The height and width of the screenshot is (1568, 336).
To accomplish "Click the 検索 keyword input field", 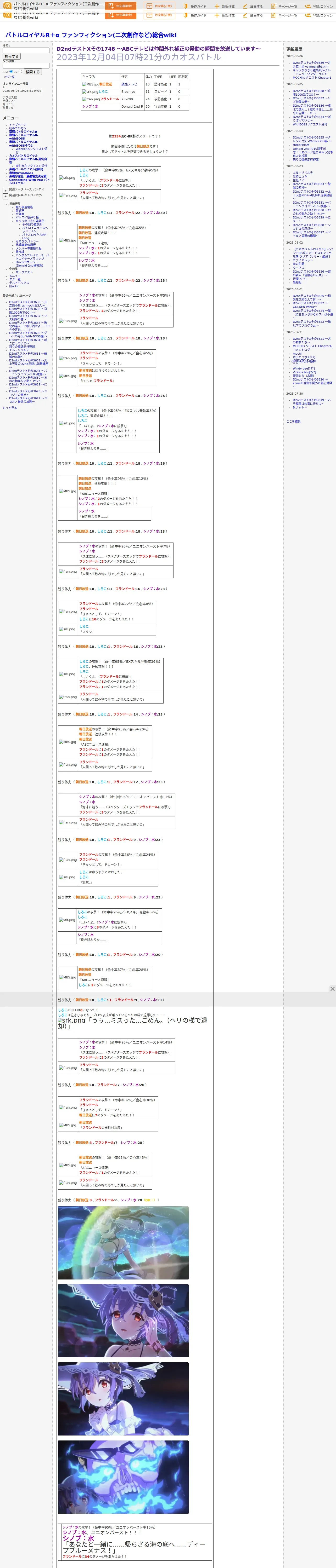I will coord(26,50).
